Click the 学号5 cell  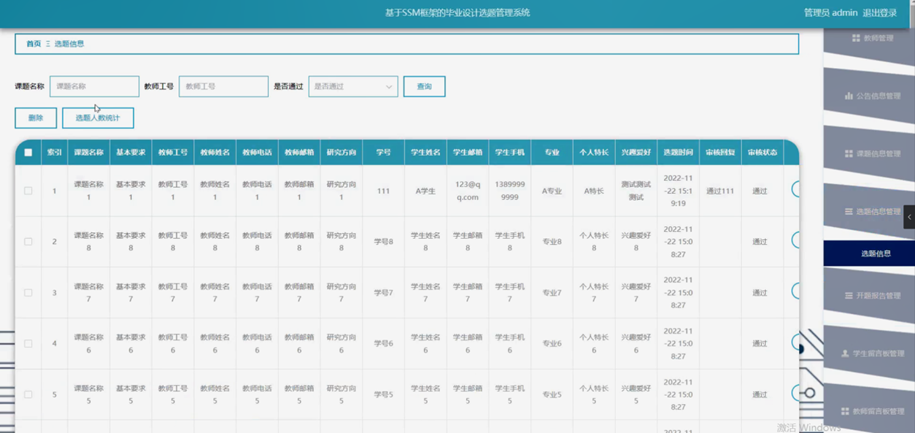click(x=383, y=394)
